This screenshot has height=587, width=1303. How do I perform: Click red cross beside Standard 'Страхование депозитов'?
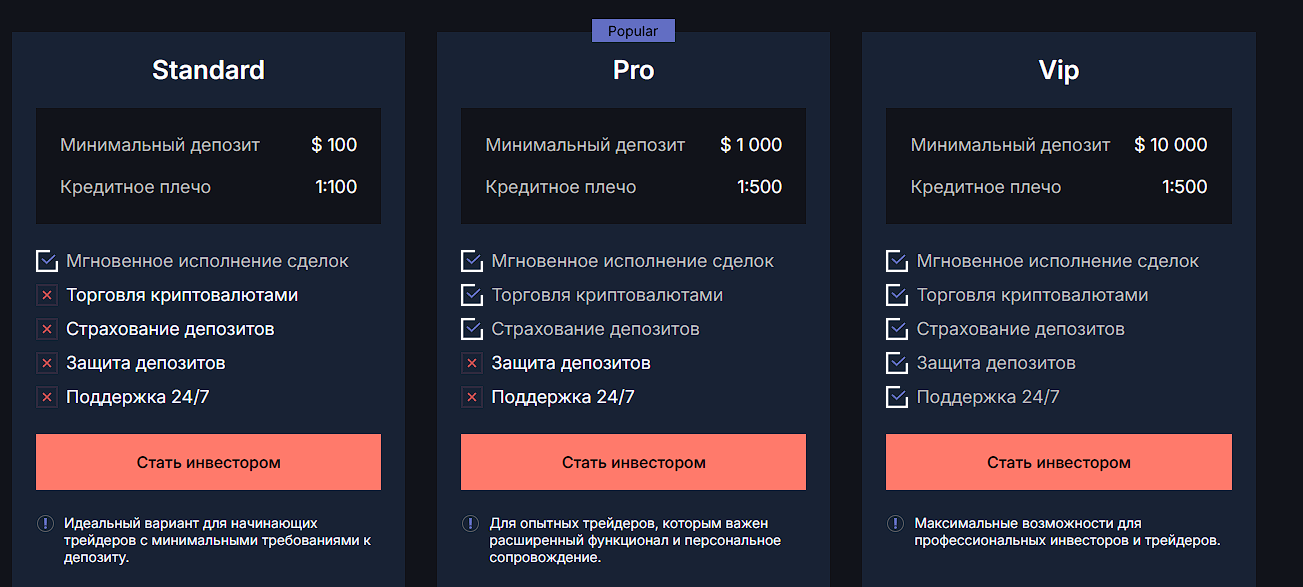(x=46, y=329)
